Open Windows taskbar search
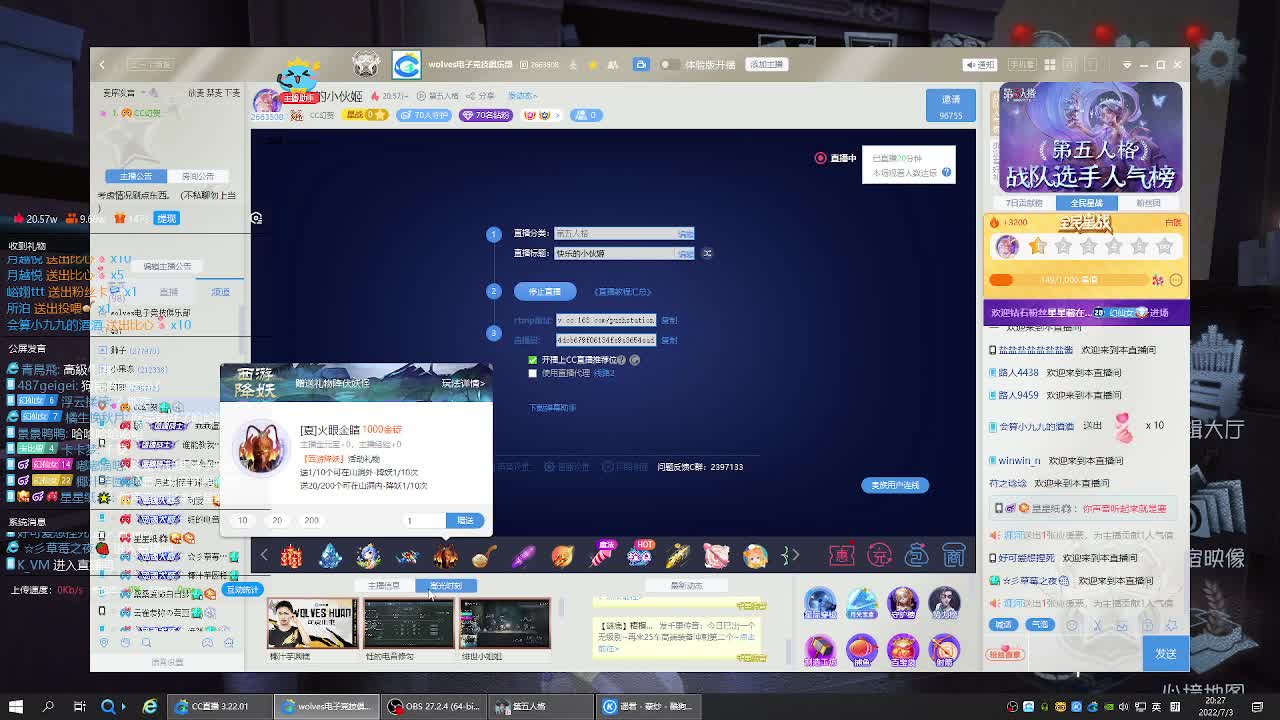The height and width of the screenshot is (720, 1280). pyautogui.click(x=47, y=706)
